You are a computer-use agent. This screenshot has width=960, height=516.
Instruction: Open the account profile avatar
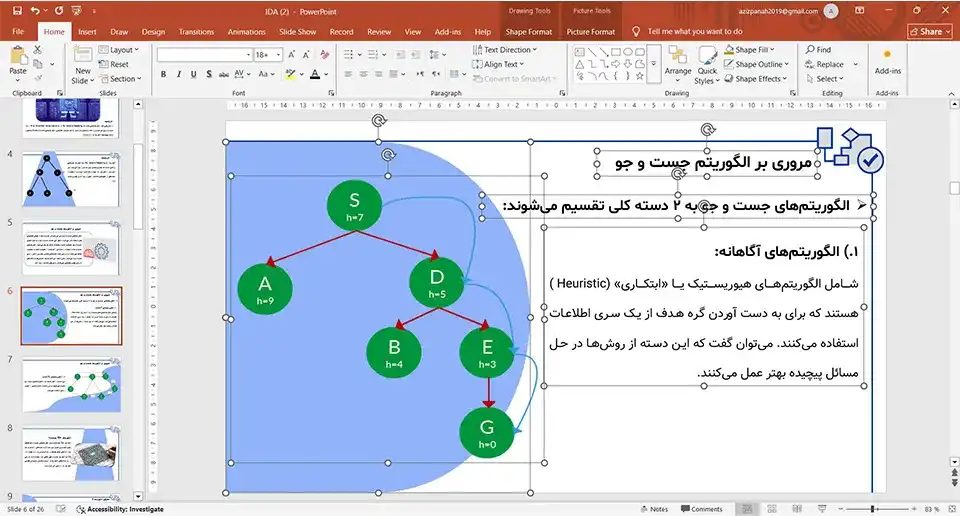[x=831, y=11]
